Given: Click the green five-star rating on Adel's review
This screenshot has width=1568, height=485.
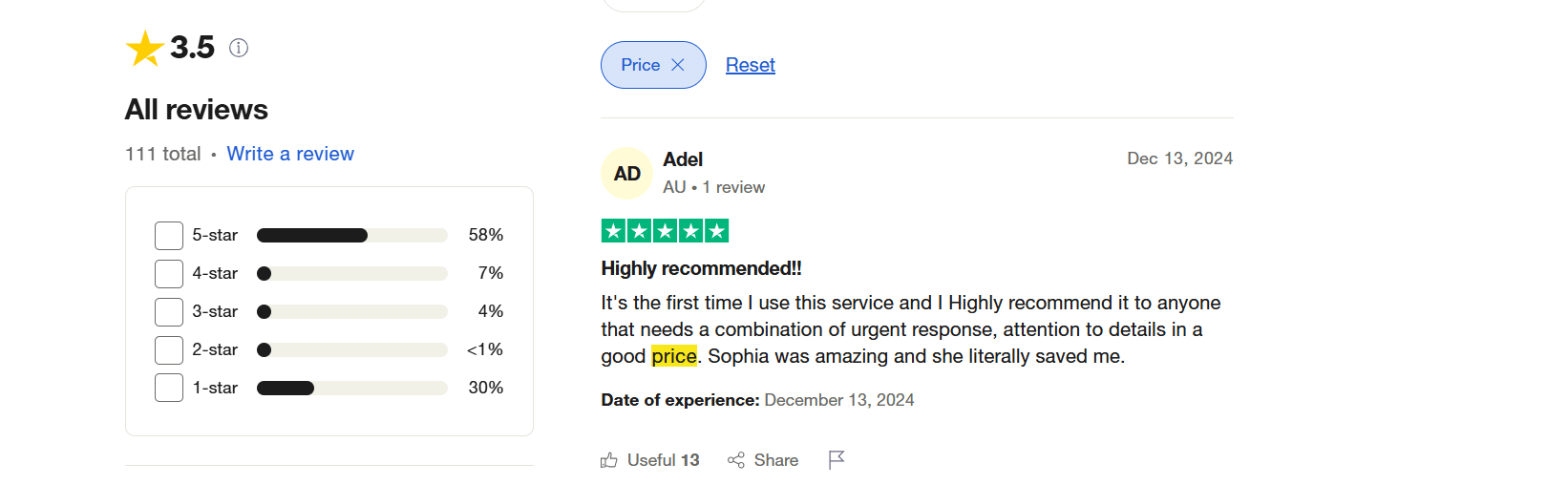Looking at the screenshot, I should tap(665, 231).
